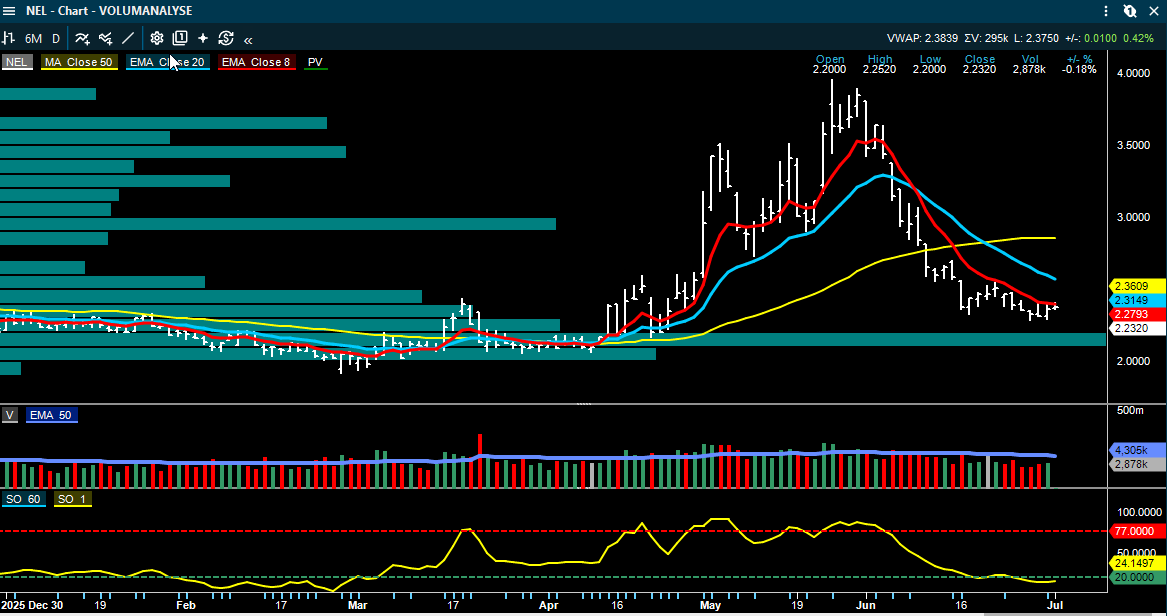The height and width of the screenshot is (616, 1167).
Task: Click the Vol value 2,878k in header
Action: point(1029,69)
